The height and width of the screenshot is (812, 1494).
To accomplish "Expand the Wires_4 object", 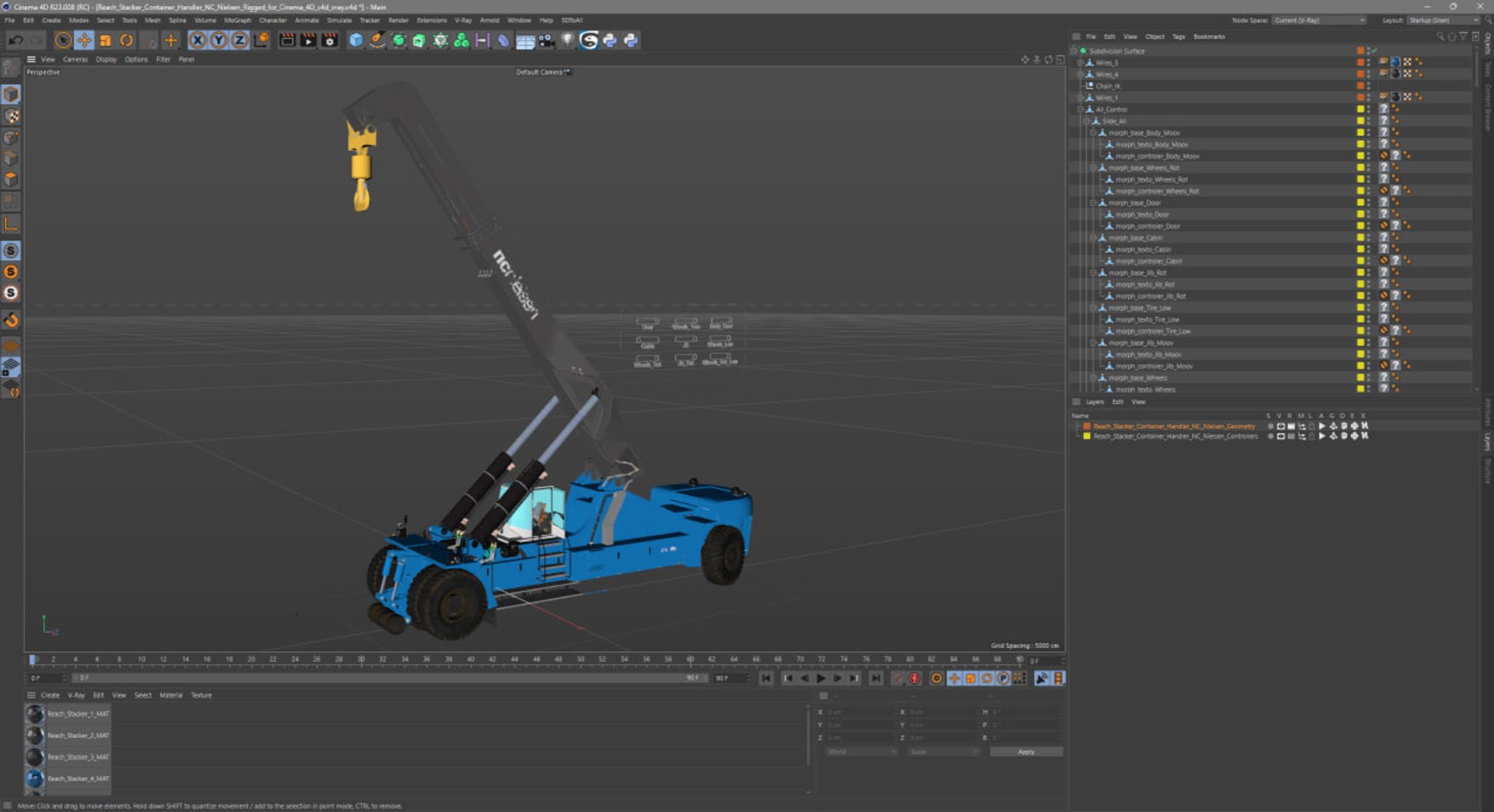I will (x=1081, y=75).
